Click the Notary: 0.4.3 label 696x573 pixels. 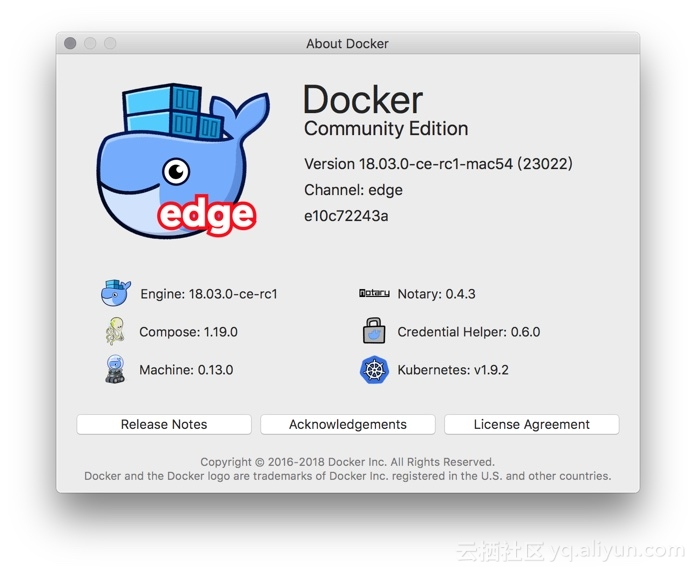click(436, 294)
